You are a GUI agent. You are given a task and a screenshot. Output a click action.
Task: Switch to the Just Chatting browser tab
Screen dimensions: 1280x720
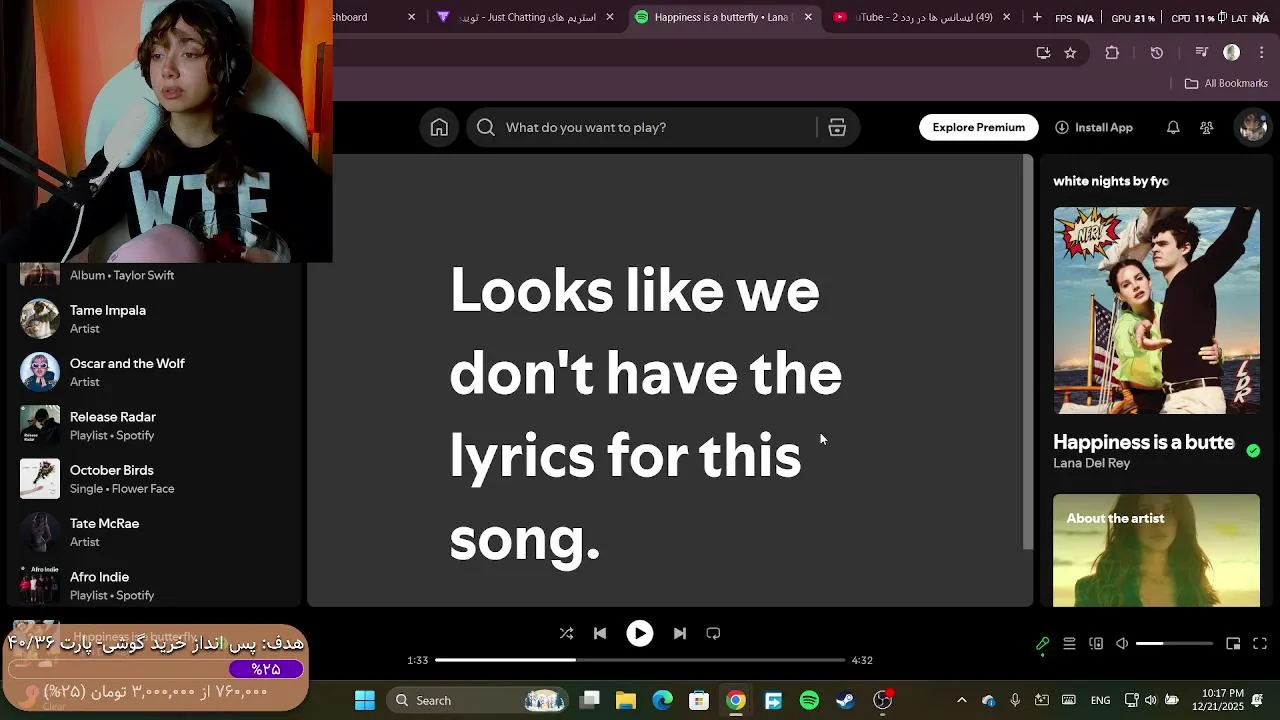point(527,17)
